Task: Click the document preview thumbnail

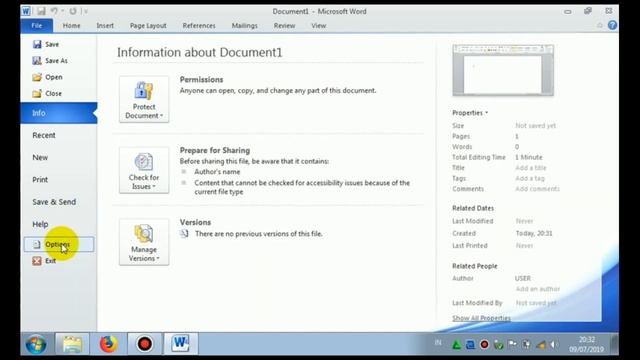Action: tap(503, 71)
